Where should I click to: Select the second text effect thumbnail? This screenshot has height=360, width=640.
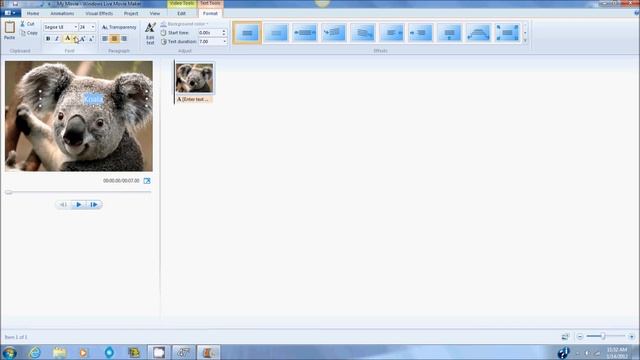[x=276, y=33]
